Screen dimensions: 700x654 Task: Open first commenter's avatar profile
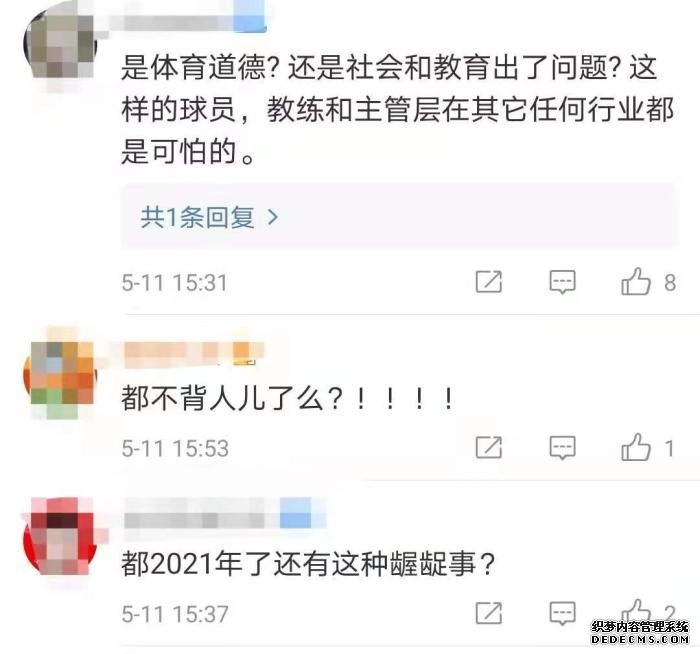point(60,44)
